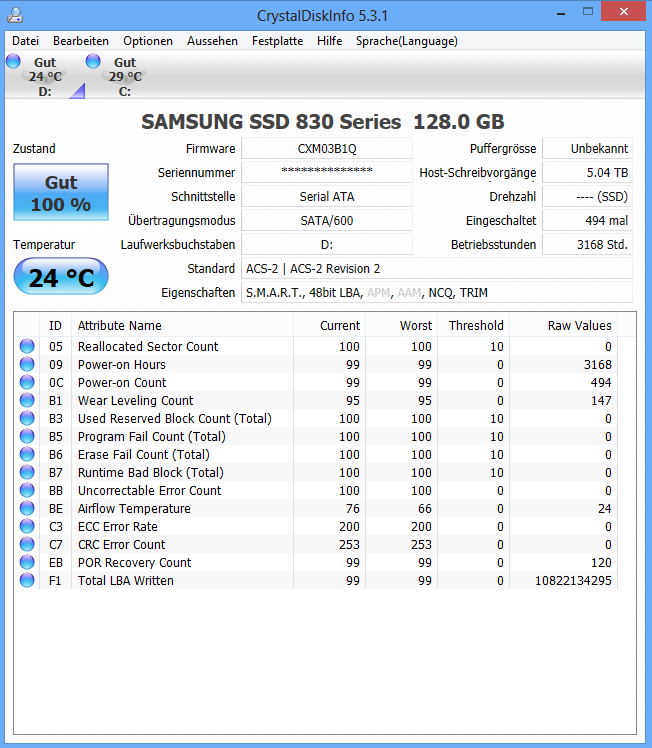
Task: Click the Worst column header
Action: (x=402, y=325)
